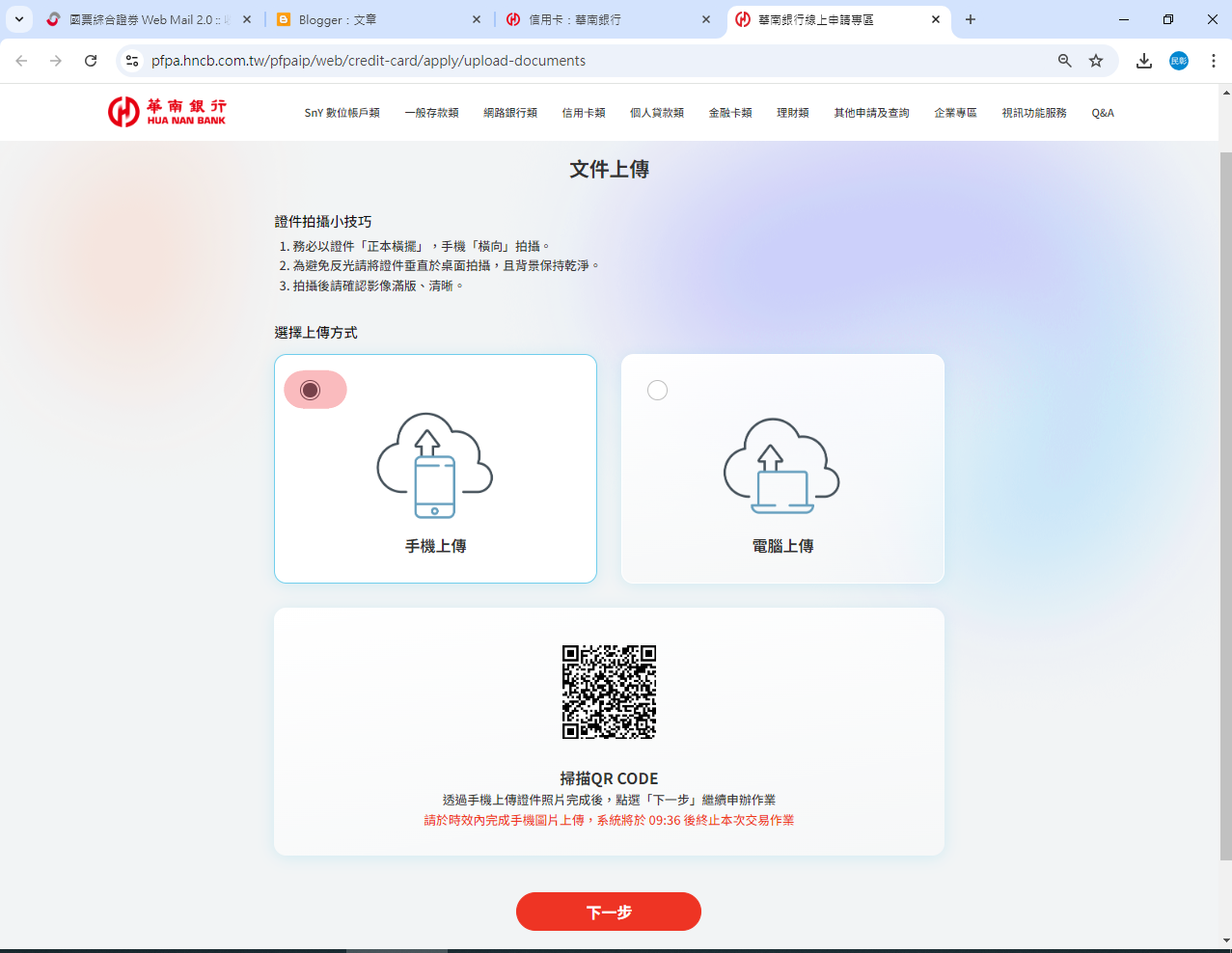1232x953 pixels.
Task: Click the laptop cloud upload icon
Action: [782, 466]
